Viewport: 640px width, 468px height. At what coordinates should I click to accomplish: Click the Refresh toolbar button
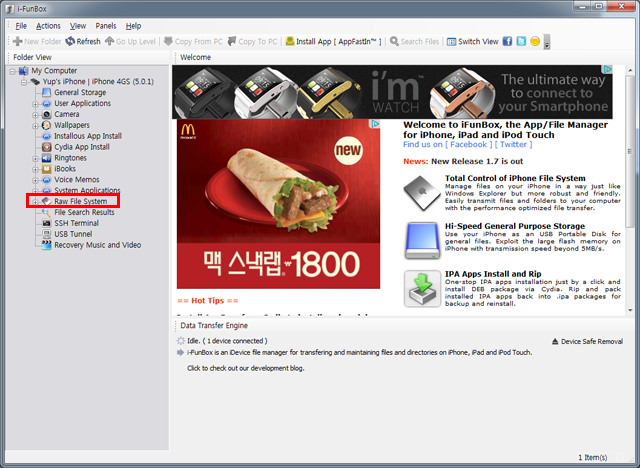pyautogui.click(x=83, y=41)
